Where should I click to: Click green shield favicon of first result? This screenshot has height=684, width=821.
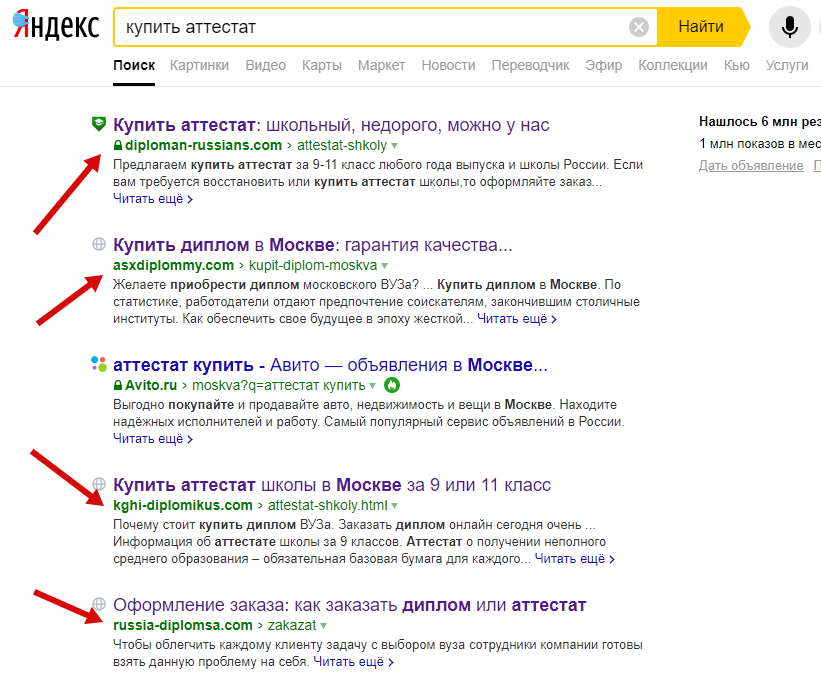pos(98,125)
